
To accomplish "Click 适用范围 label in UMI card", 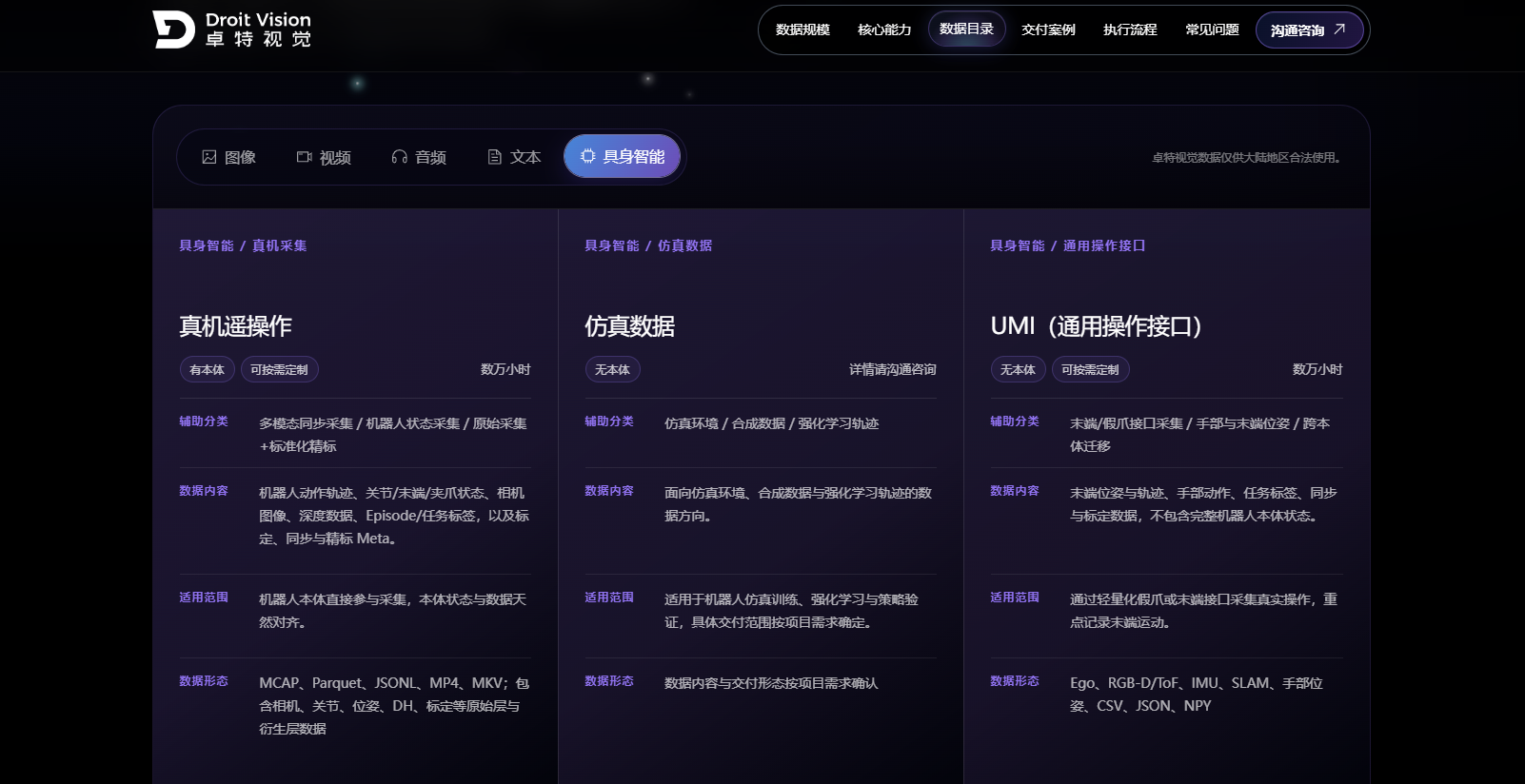I will click(x=1015, y=597).
